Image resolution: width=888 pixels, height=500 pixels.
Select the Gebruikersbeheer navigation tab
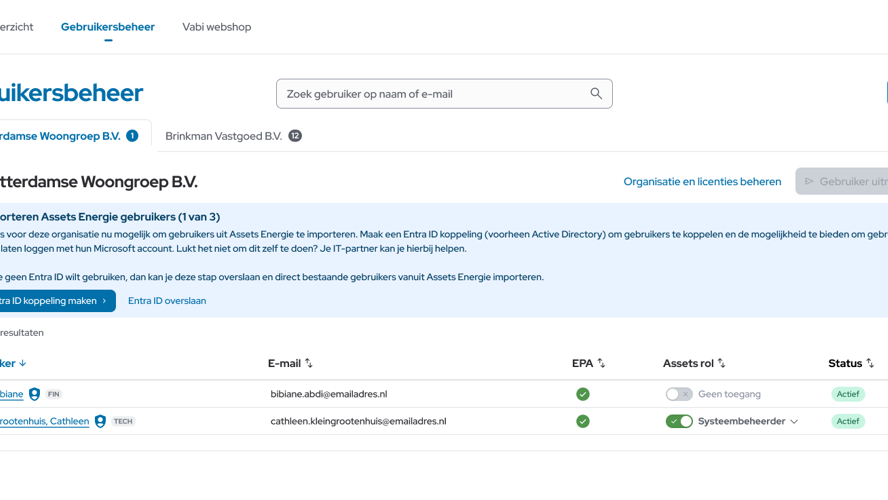pos(108,27)
